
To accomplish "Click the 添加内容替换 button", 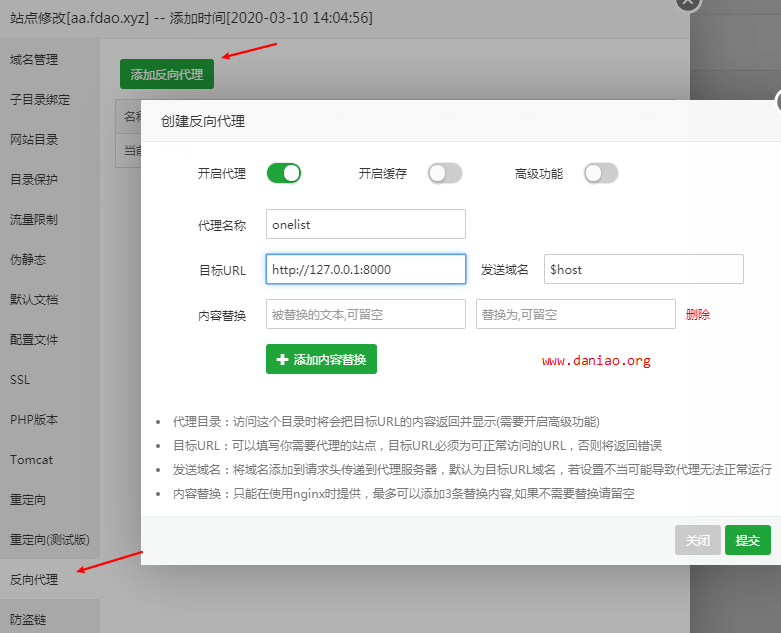I will pyautogui.click(x=321, y=359).
